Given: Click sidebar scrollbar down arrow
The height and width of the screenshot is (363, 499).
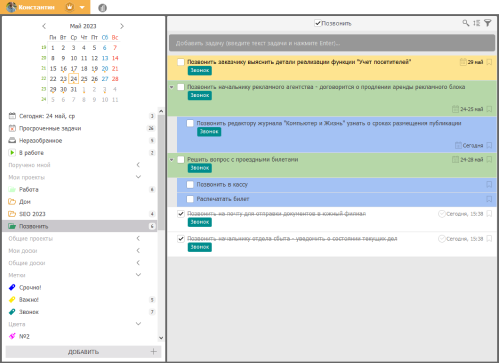Looking at the screenshot, I should (161, 338).
